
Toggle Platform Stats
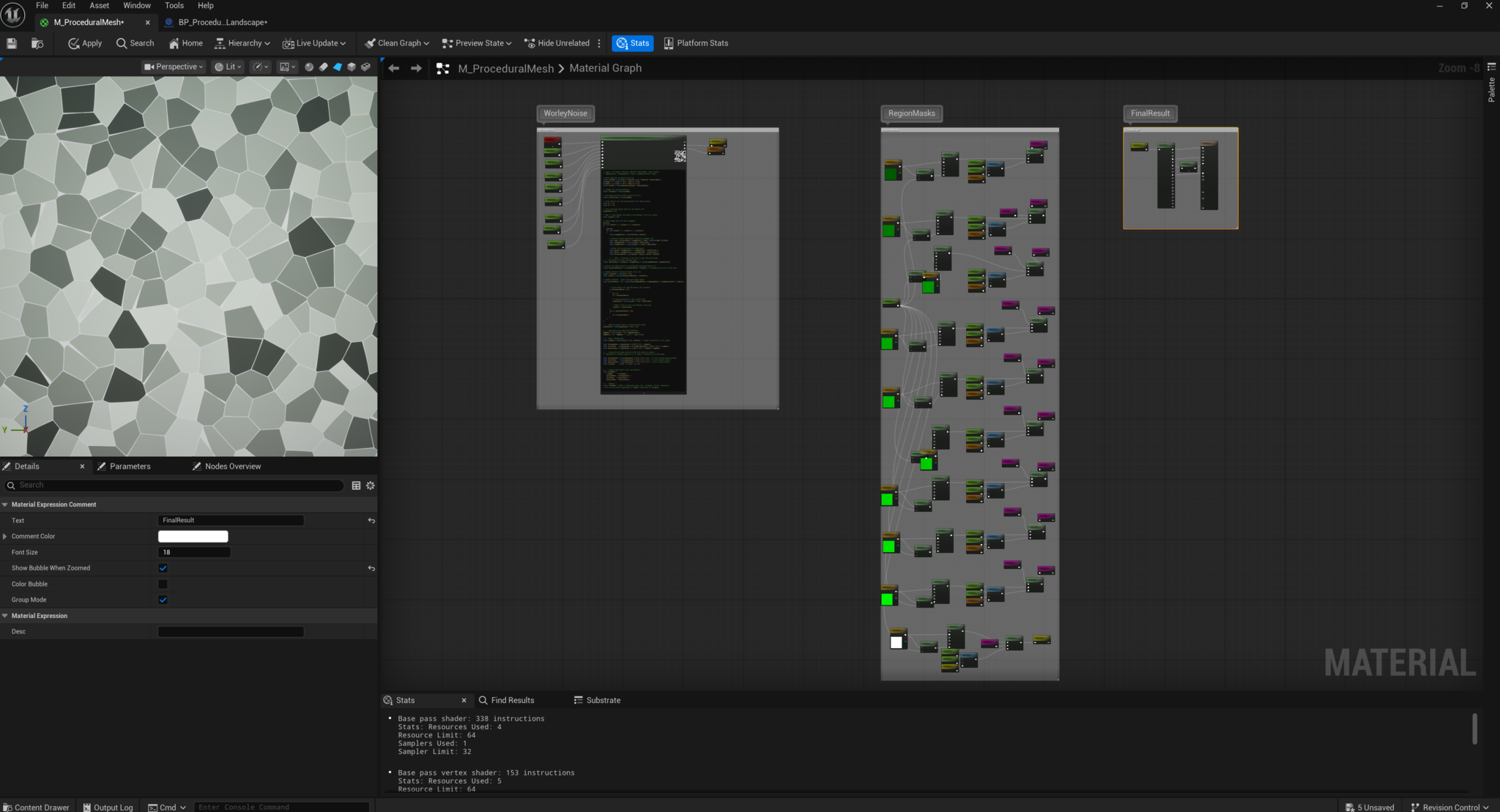tap(696, 43)
